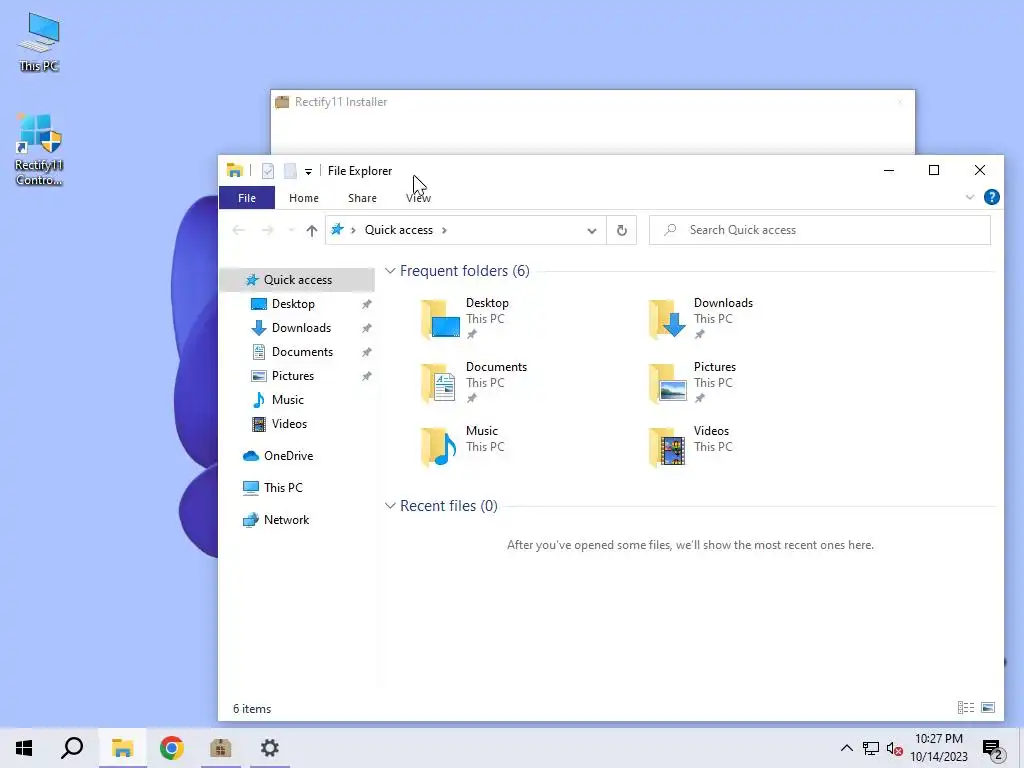Select Quick access in the navigation pane
Viewport: 1024px width, 768px height.
[297, 280]
